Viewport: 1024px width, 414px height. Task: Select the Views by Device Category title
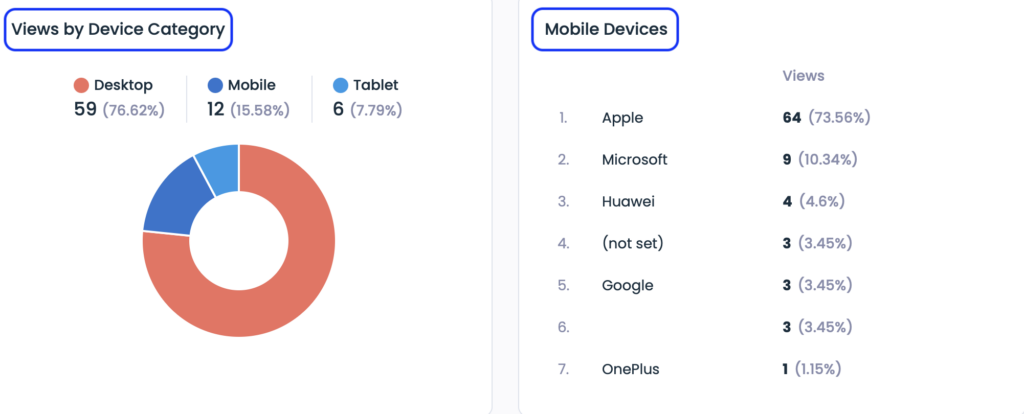tap(118, 29)
